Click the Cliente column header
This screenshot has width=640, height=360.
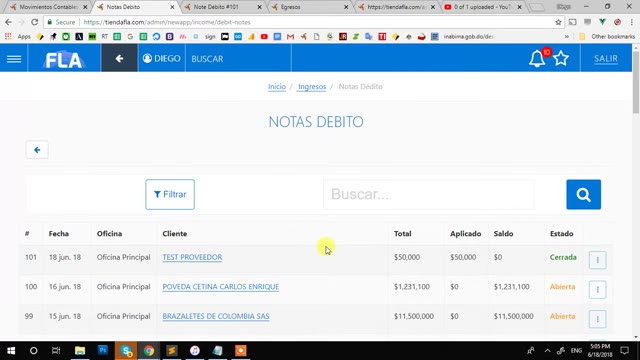(x=175, y=233)
